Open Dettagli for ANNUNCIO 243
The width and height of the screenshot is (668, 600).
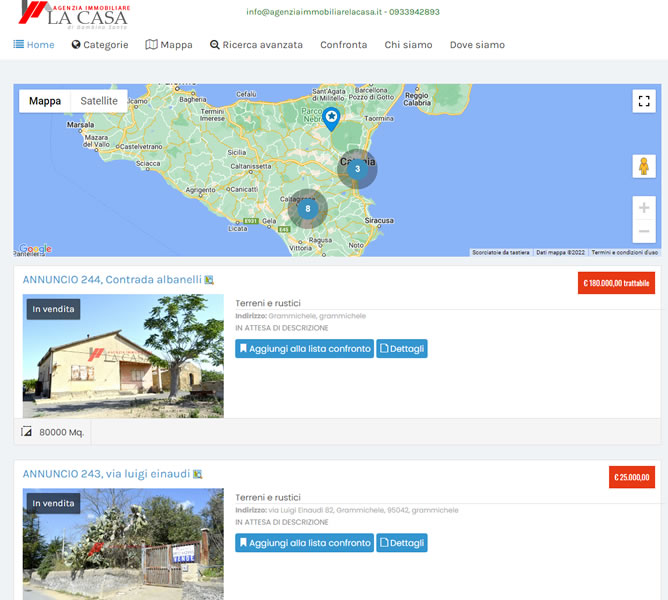pyautogui.click(x=402, y=543)
